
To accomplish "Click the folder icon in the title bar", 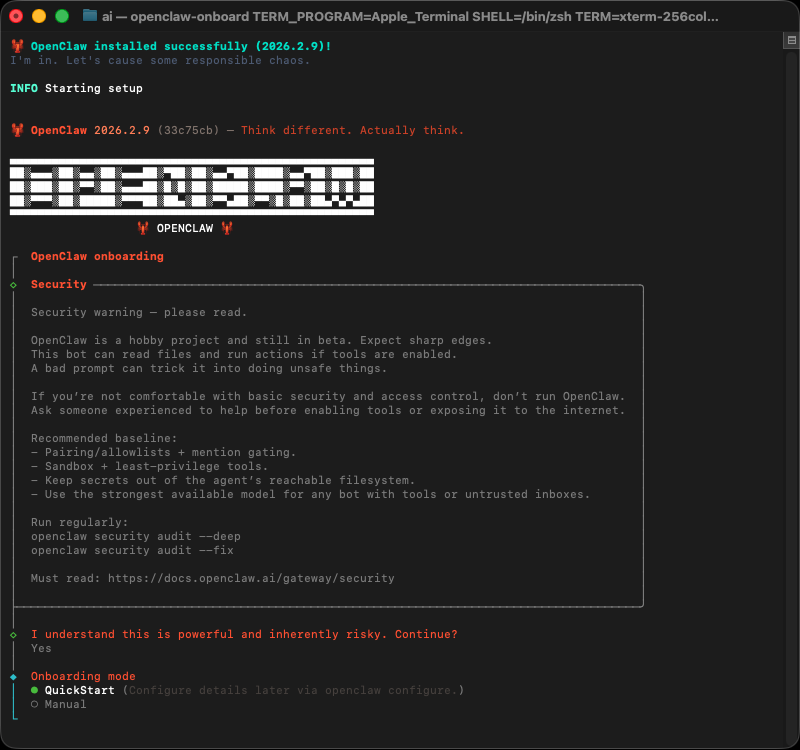I will click(x=90, y=17).
